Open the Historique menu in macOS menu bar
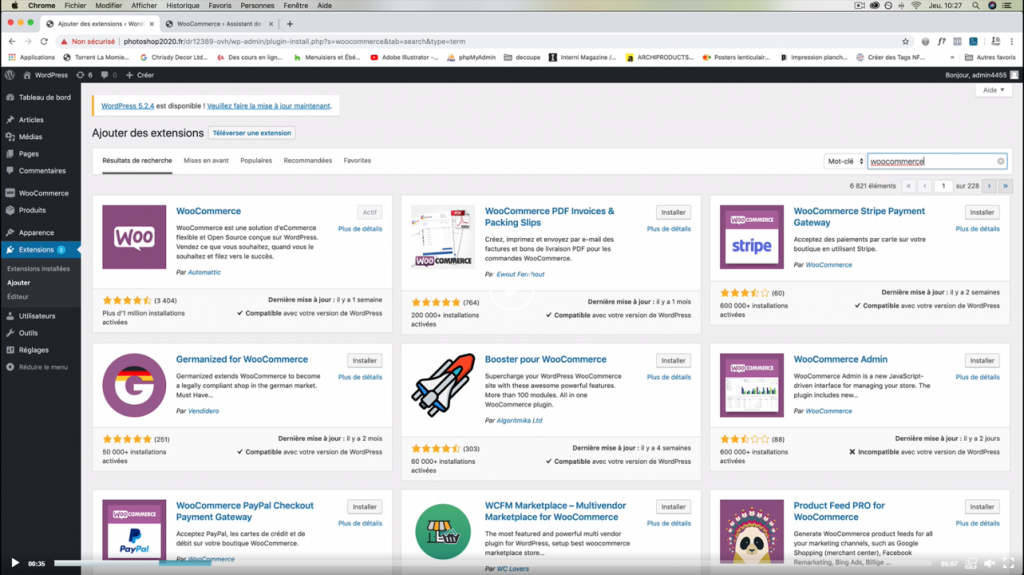The height and width of the screenshot is (575, 1024). pyautogui.click(x=183, y=5)
